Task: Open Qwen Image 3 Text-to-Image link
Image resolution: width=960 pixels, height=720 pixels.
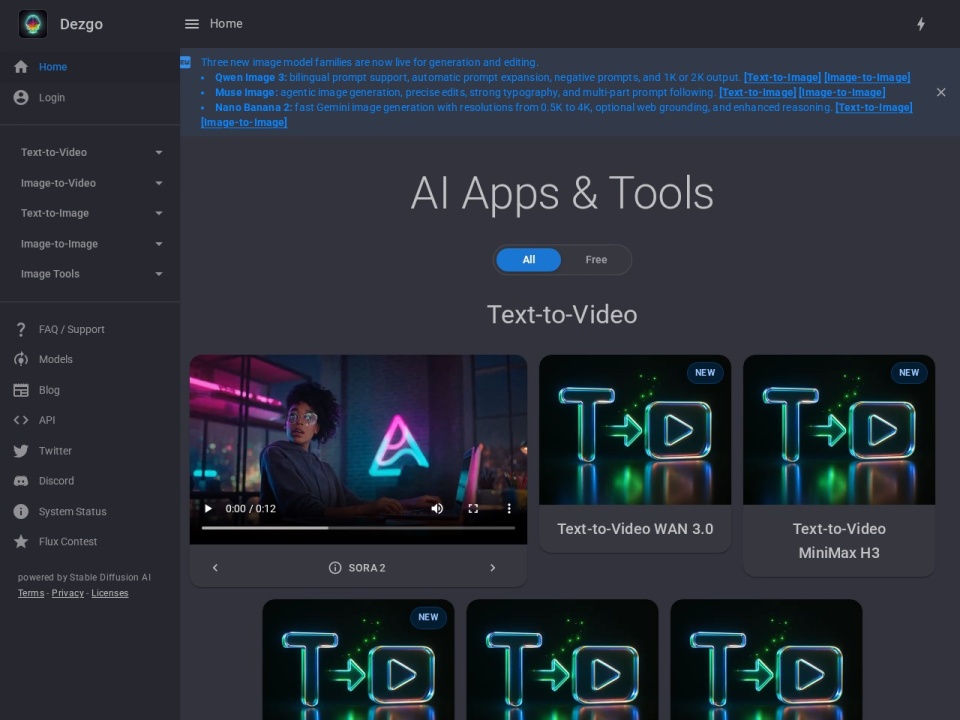Action: 782,77
